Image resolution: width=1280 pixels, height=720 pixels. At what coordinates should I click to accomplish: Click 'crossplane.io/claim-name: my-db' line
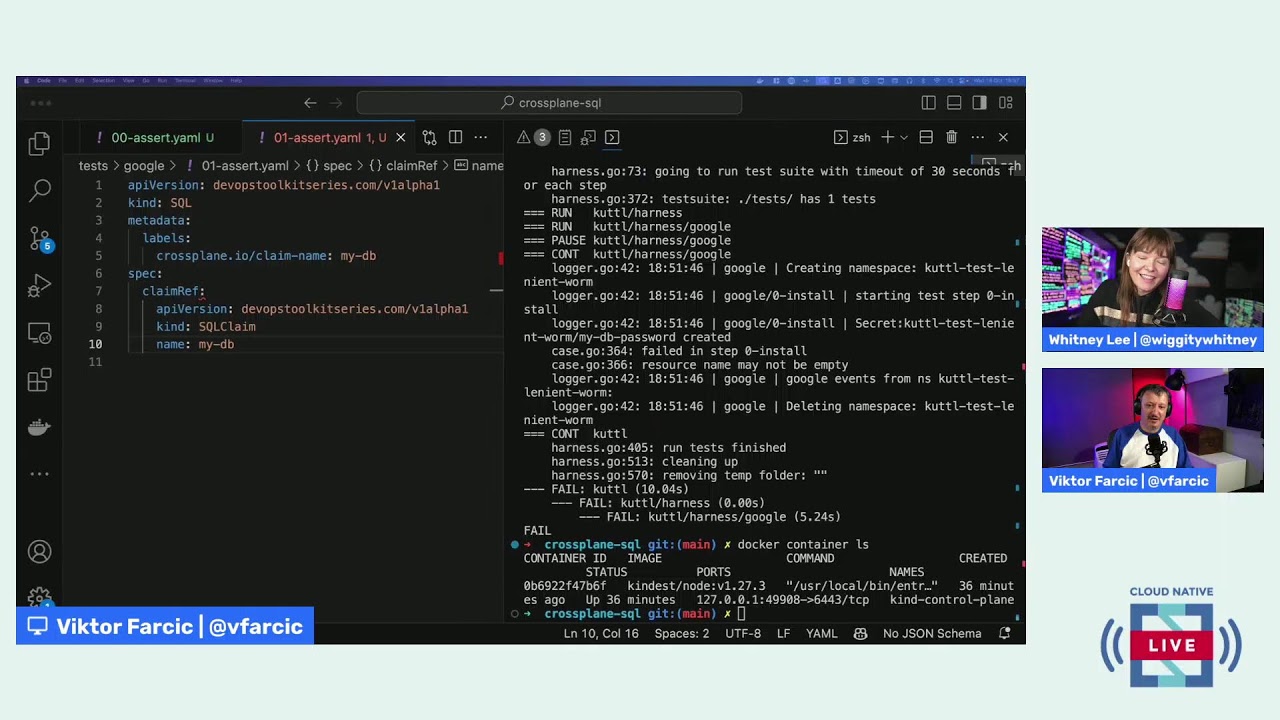[x=266, y=256]
